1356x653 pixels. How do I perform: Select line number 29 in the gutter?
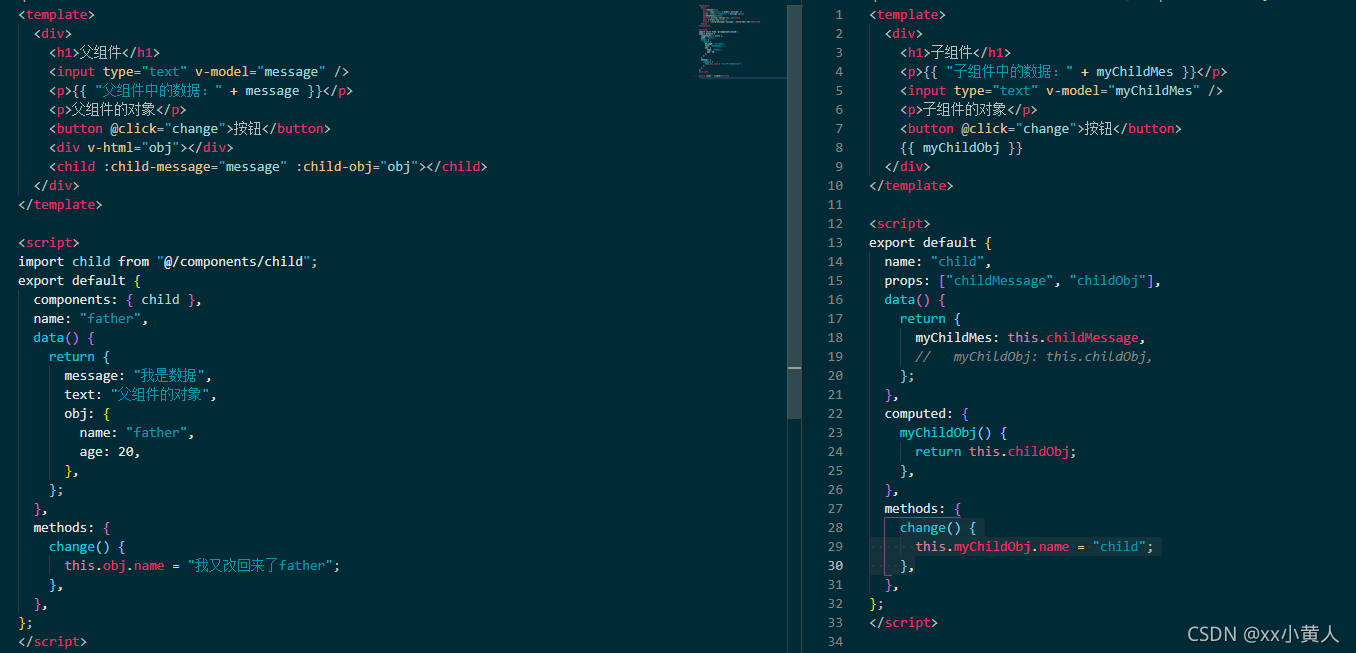click(x=835, y=547)
